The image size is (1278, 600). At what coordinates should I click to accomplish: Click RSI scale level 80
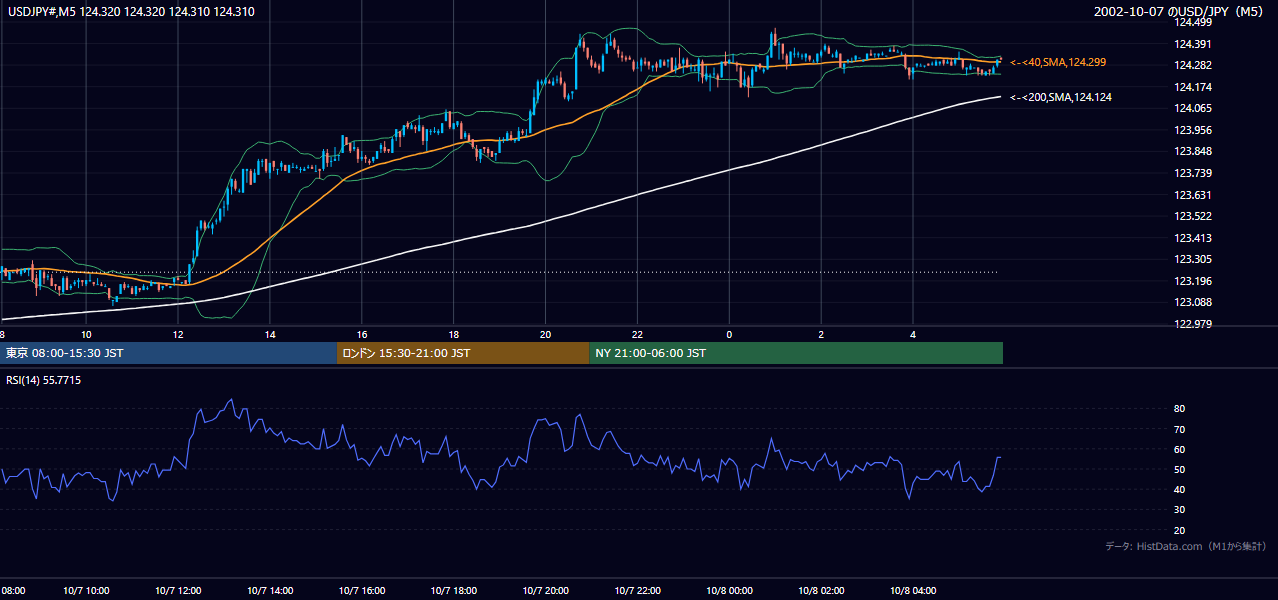pos(1179,409)
